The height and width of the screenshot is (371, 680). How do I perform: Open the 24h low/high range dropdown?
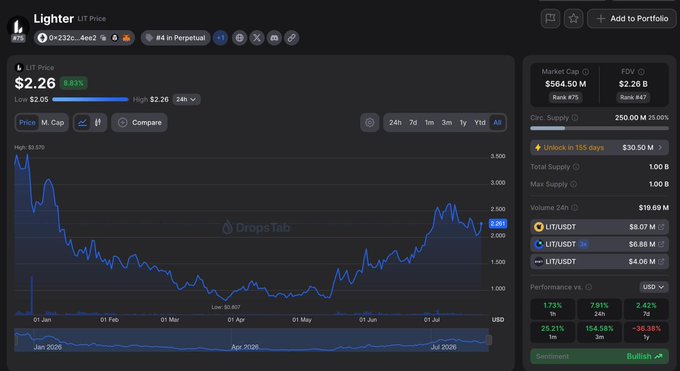pyautogui.click(x=186, y=99)
